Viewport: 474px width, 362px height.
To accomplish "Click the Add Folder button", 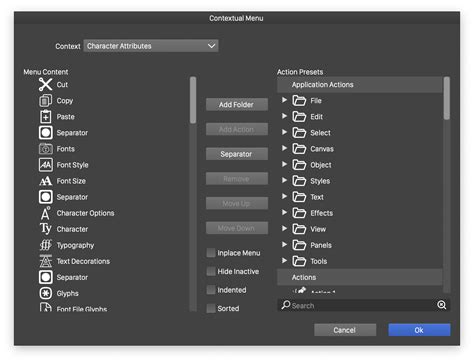I will point(237,104).
